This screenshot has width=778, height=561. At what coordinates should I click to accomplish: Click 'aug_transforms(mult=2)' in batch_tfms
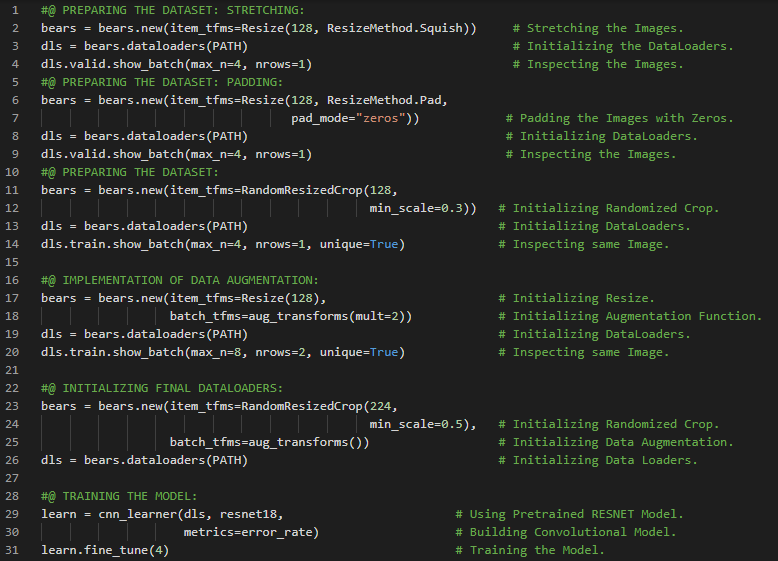coord(329,316)
